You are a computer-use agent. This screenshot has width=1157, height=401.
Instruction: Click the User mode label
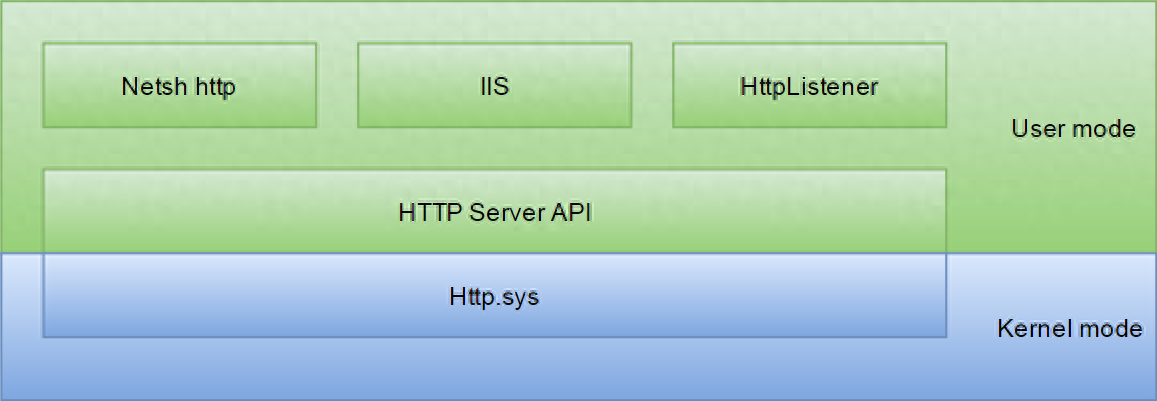(x=1073, y=129)
